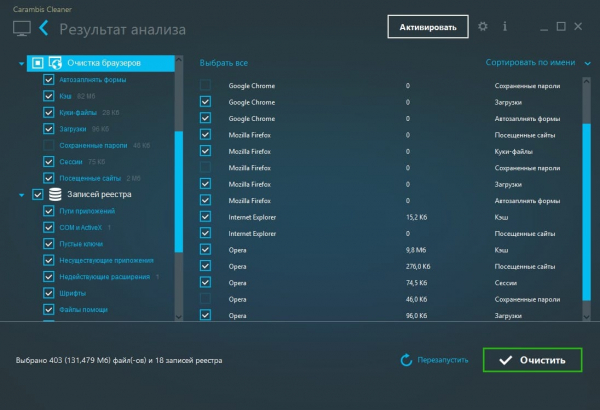
Task: Click the Перезапустить link
Action: 443,360
